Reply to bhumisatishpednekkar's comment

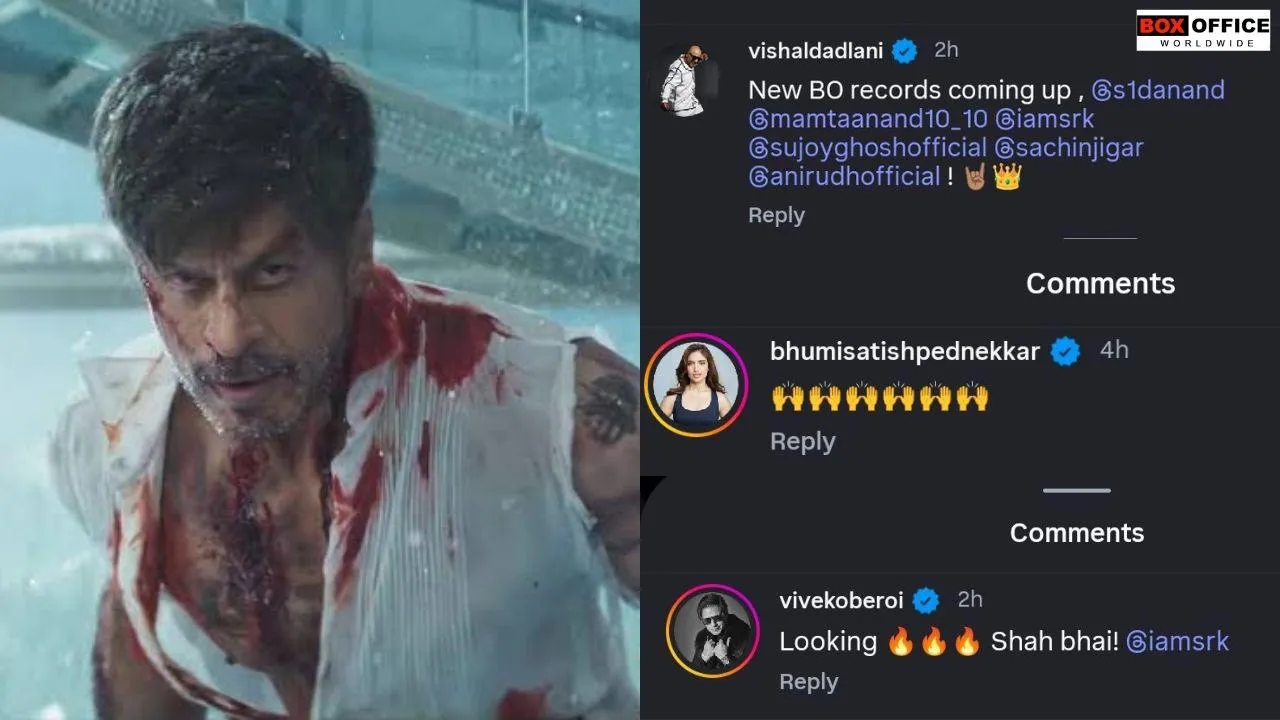coord(802,442)
